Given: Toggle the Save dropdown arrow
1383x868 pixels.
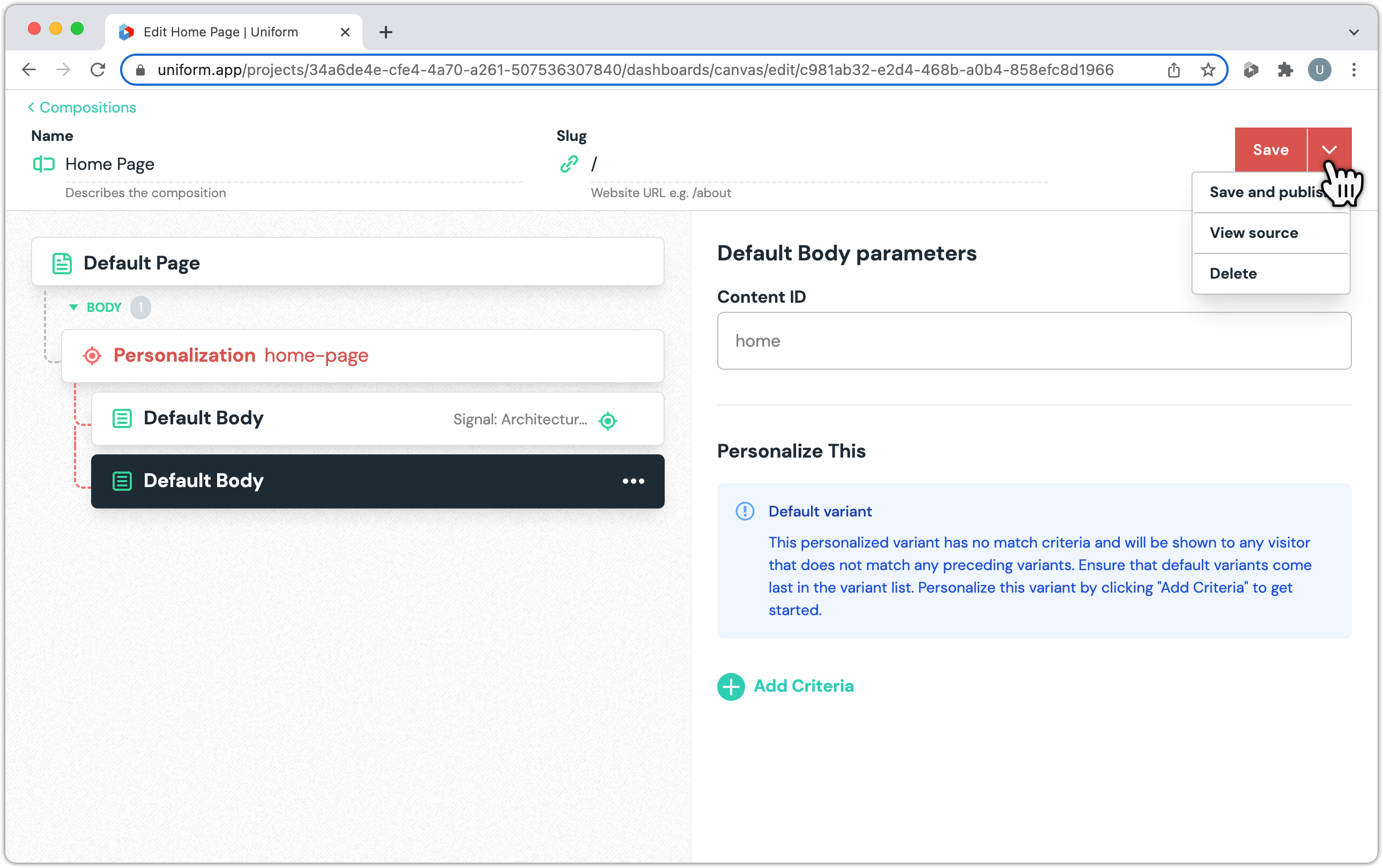Looking at the screenshot, I should coord(1329,150).
